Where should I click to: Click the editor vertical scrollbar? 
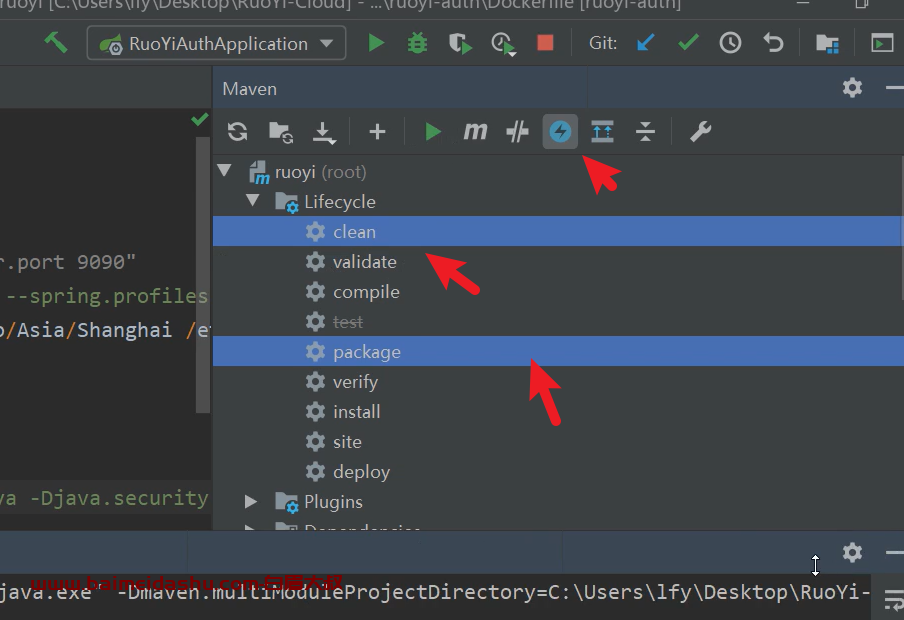[x=202, y=275]
